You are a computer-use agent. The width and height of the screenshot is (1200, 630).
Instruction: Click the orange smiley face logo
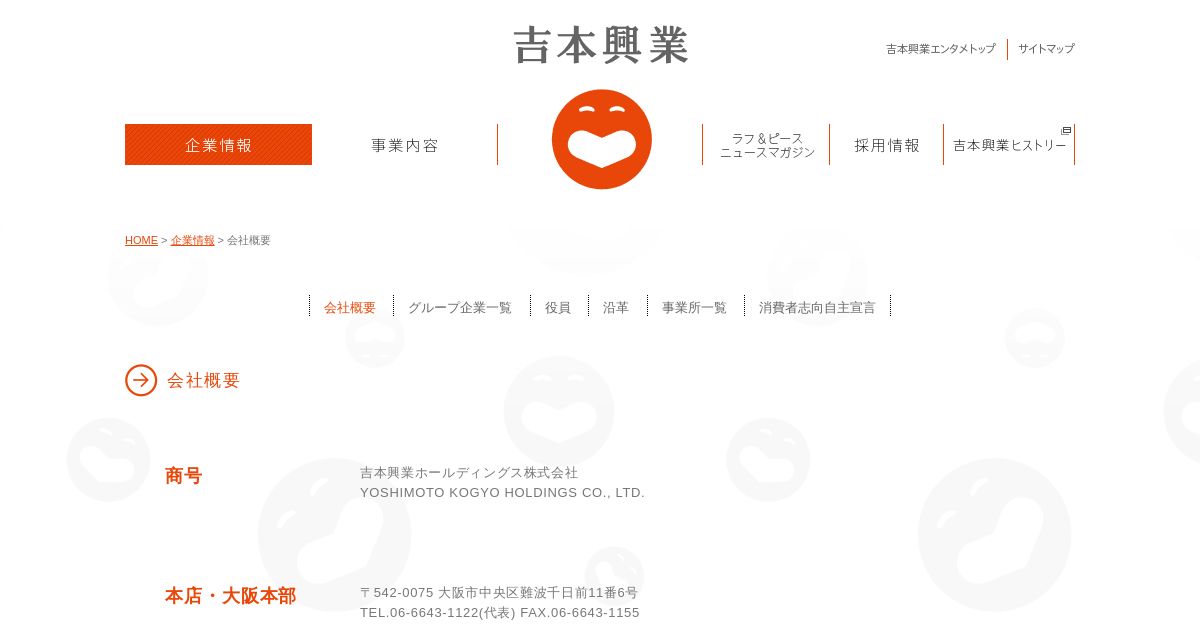click(601, 139)
